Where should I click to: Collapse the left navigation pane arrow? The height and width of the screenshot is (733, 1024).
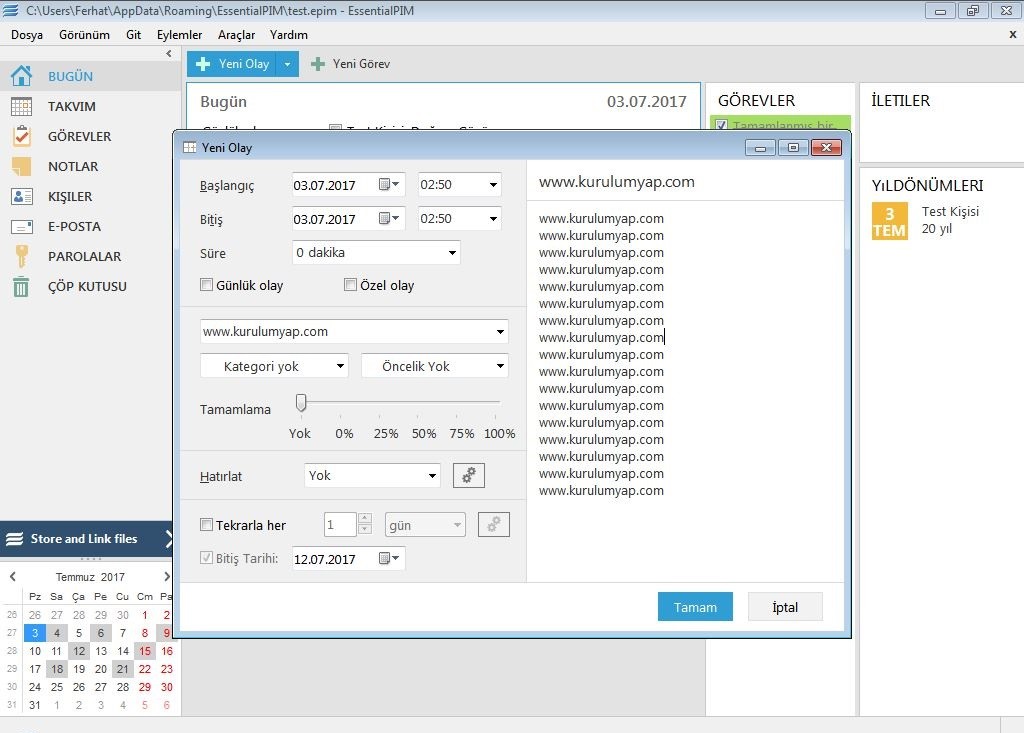pos(169,54)
